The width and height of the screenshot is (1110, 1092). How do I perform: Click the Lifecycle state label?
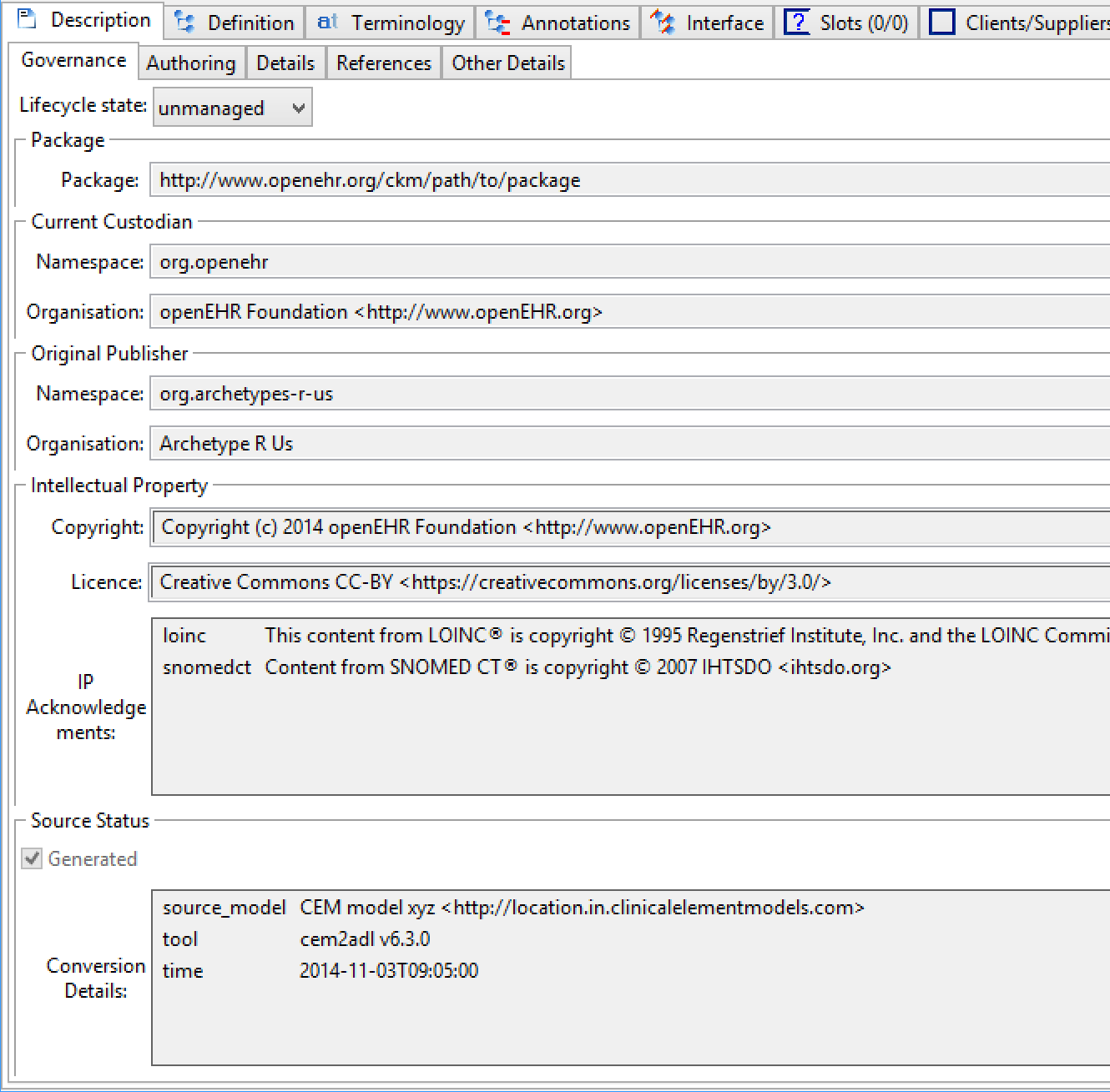(83, 105)
